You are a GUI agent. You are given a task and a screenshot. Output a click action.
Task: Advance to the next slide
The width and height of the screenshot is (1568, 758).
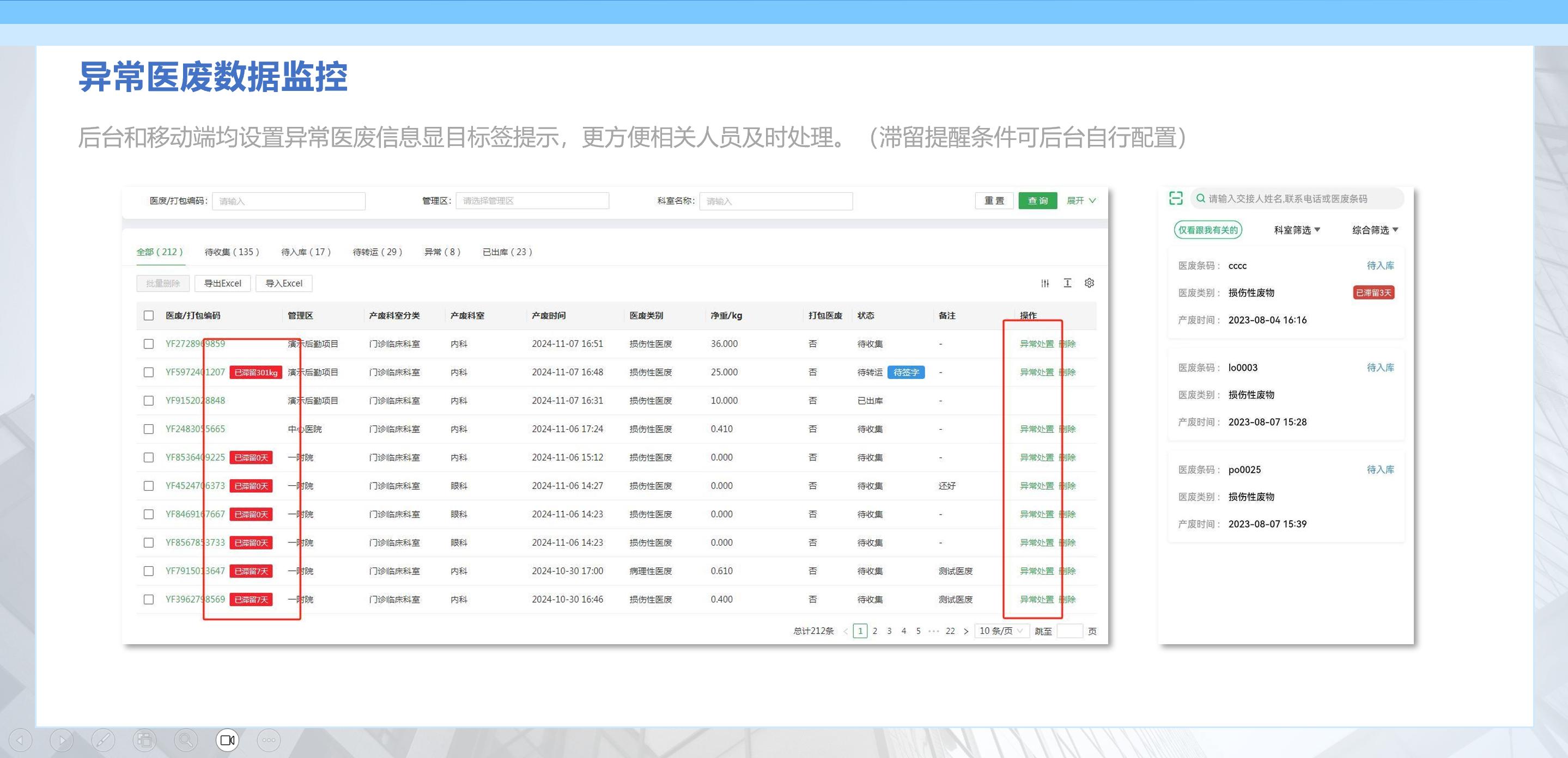(x=62, y=739)
